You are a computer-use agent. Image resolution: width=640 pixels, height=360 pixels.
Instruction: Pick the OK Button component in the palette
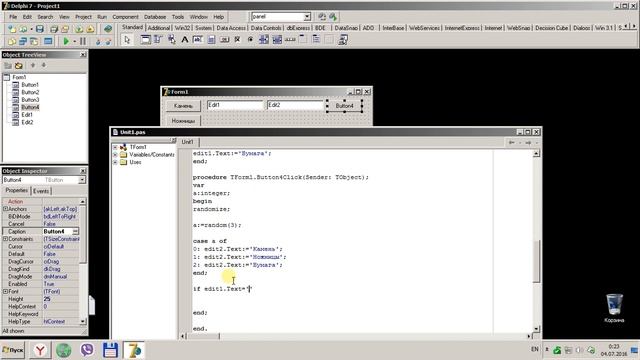tap(224, 40)
